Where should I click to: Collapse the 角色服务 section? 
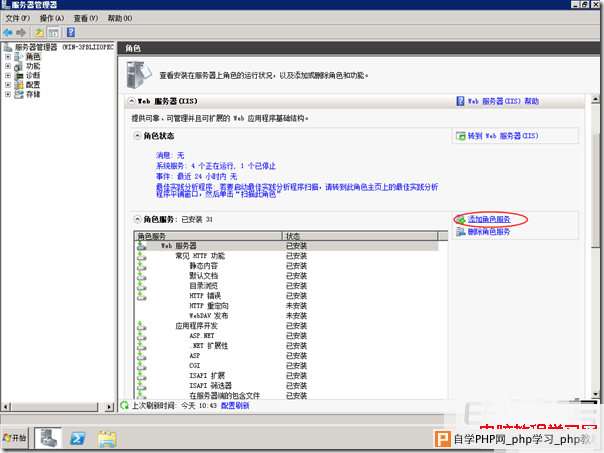coord(137,218)
